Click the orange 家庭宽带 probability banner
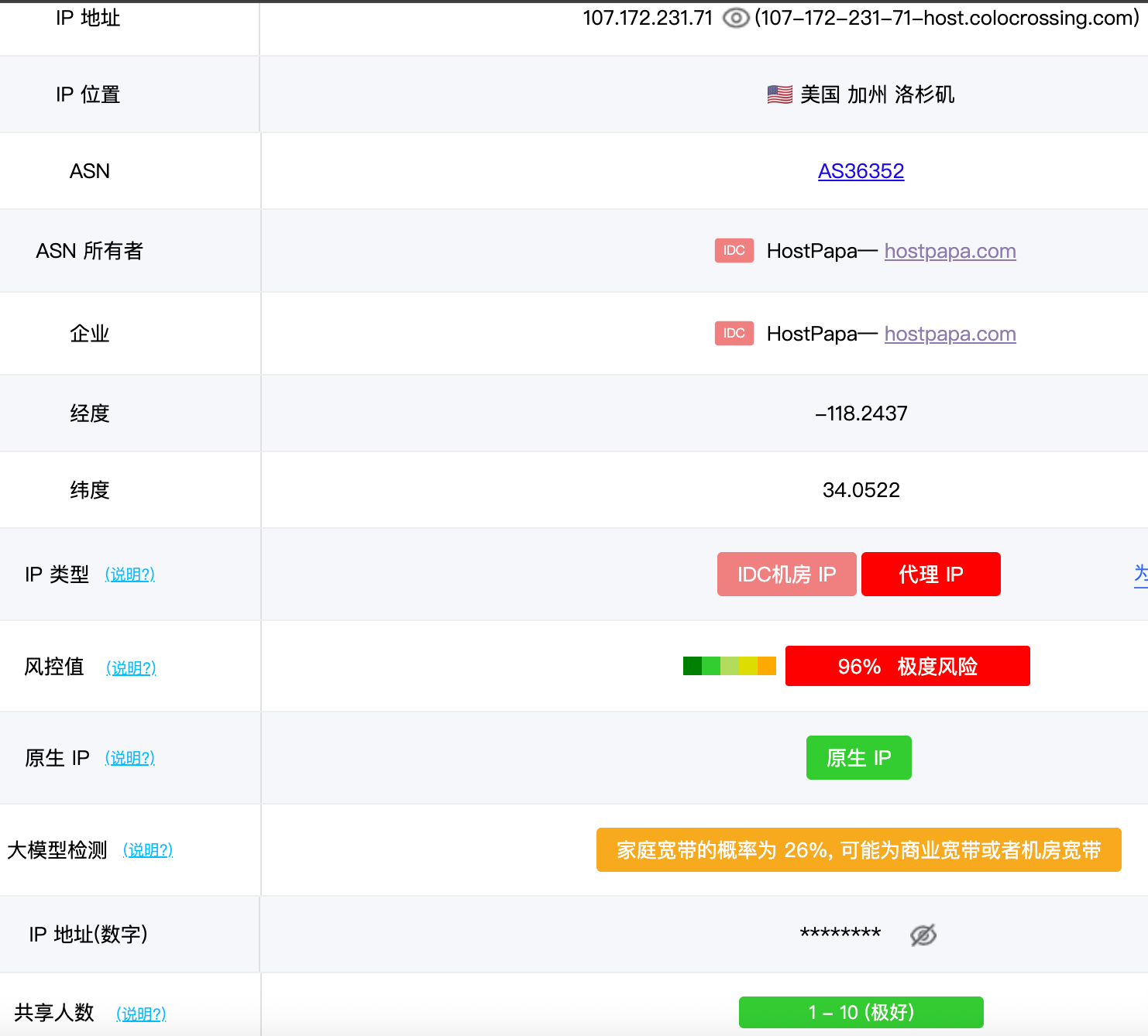The image size is (1148, 1036). click(858, 850)
